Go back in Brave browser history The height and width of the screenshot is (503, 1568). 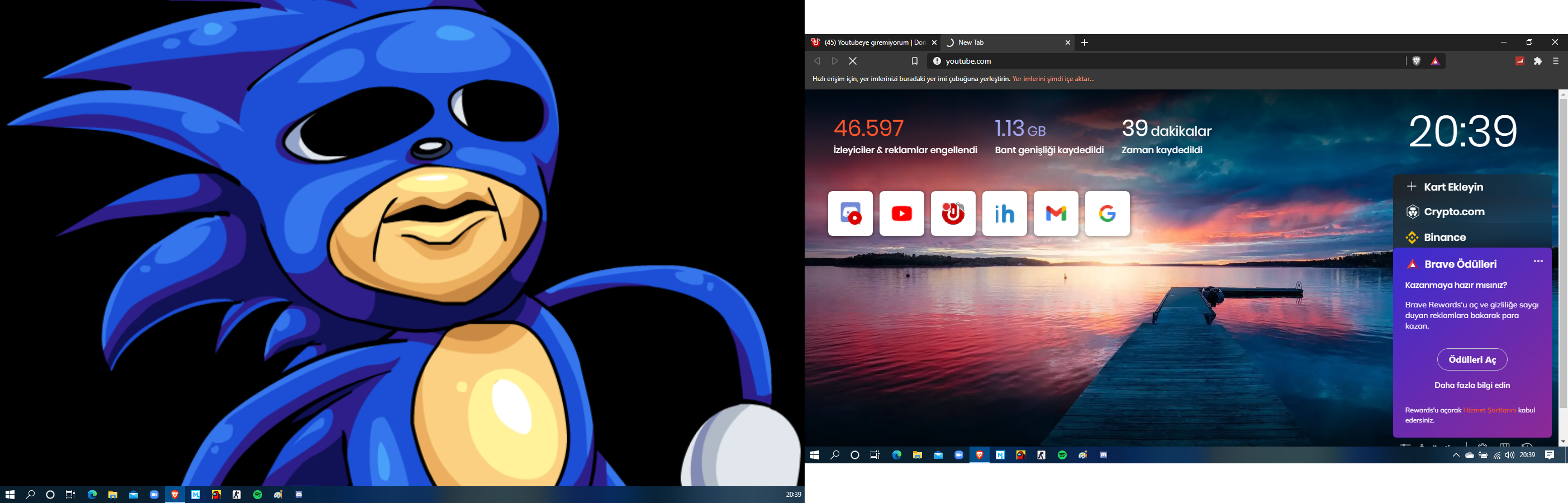point(817,61)
